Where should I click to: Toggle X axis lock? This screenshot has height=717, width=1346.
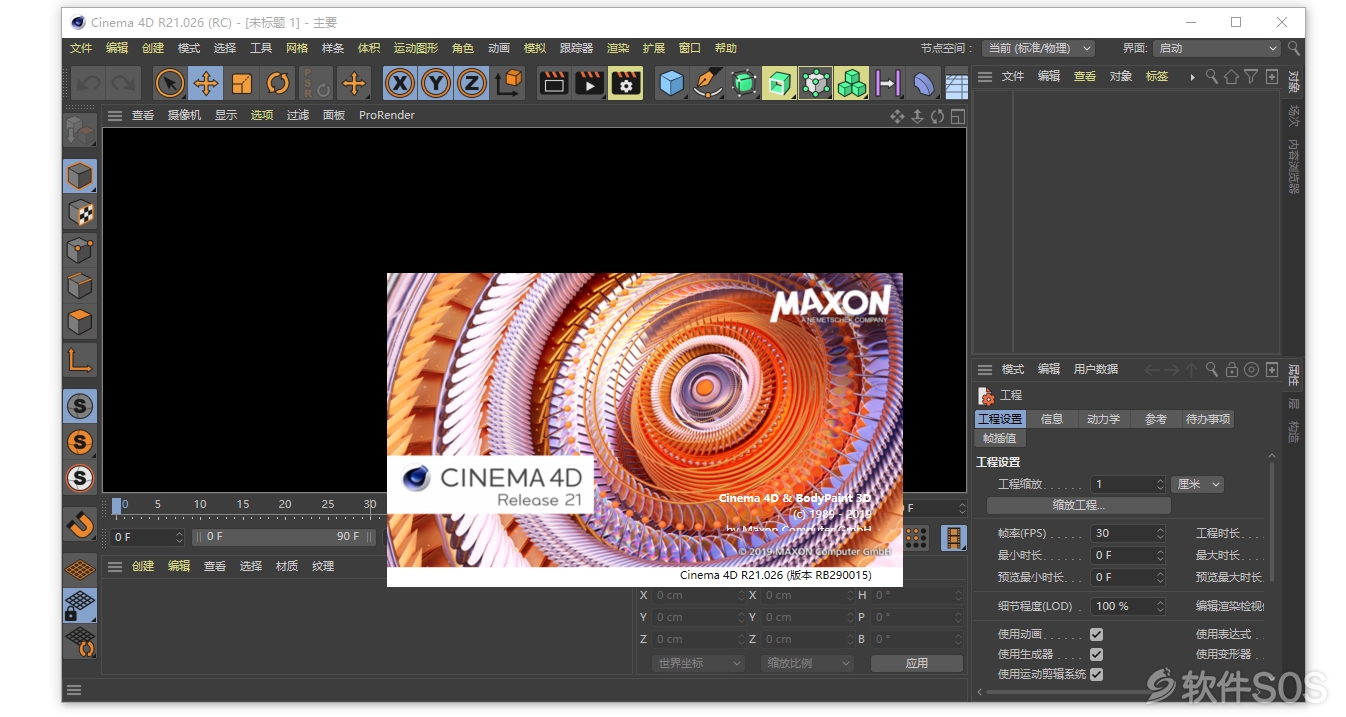click(x=400, y=83)
